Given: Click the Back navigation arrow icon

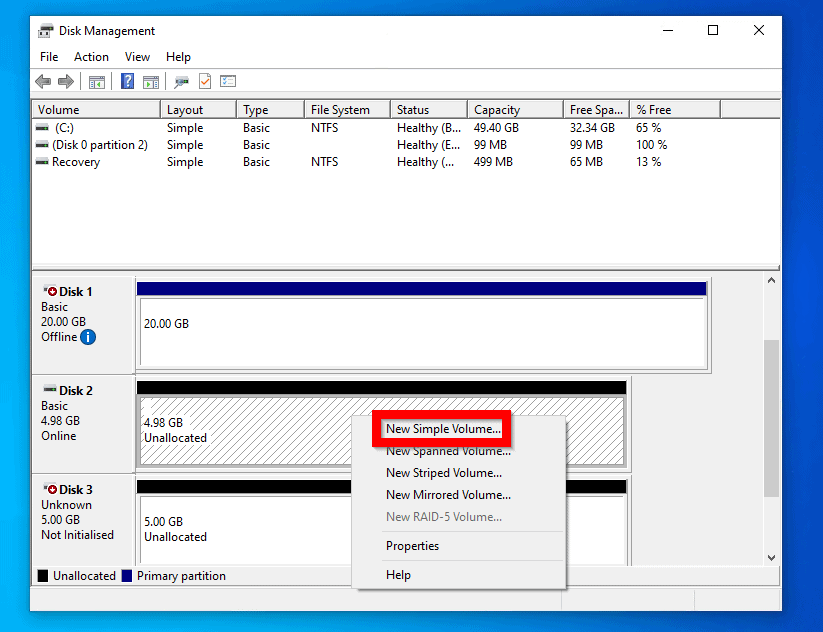Looking at the screenshot, I should [x=42, y=81].
